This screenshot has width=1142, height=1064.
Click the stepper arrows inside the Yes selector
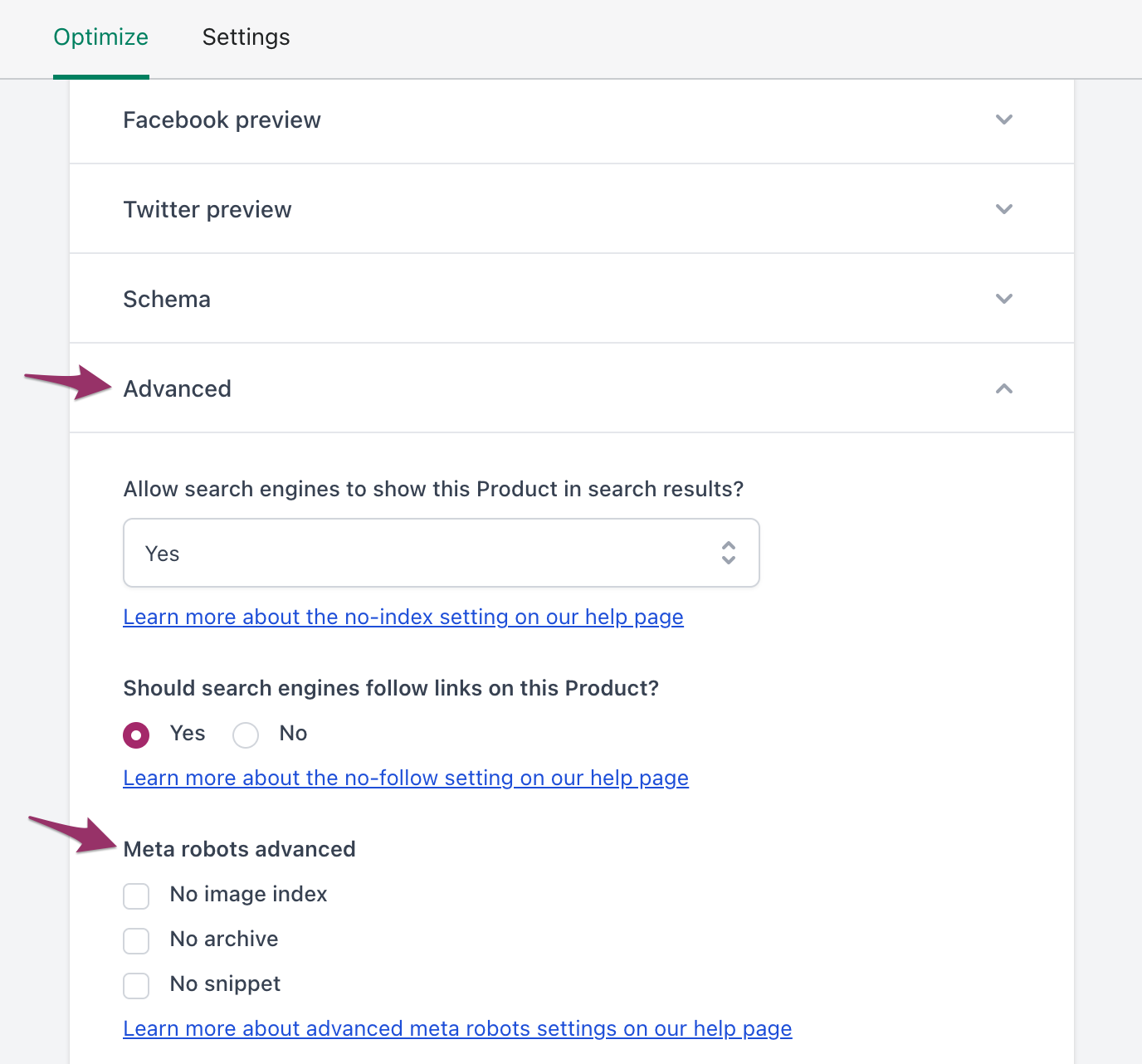click(728, 553)
